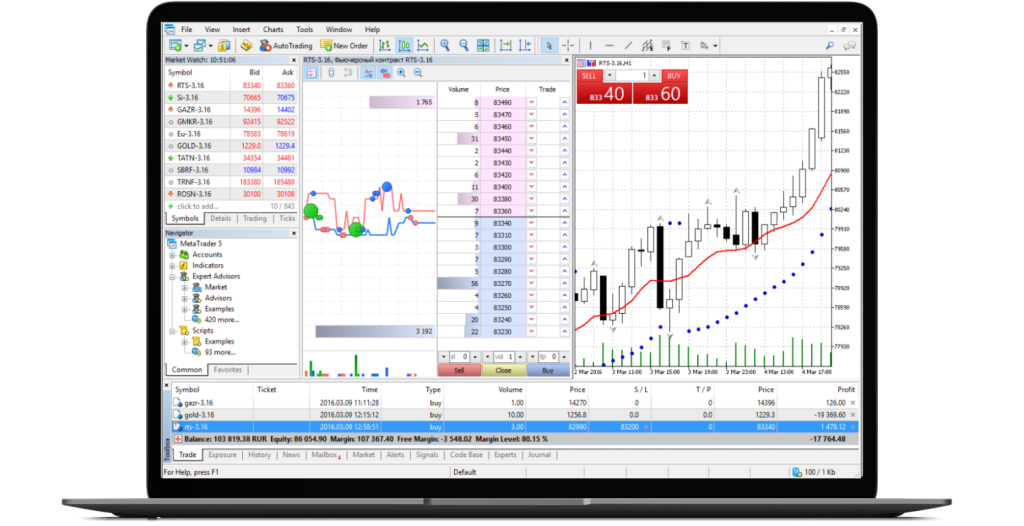
Task: Select the cursor arrow tool
Action: click(x=549, y=45)
